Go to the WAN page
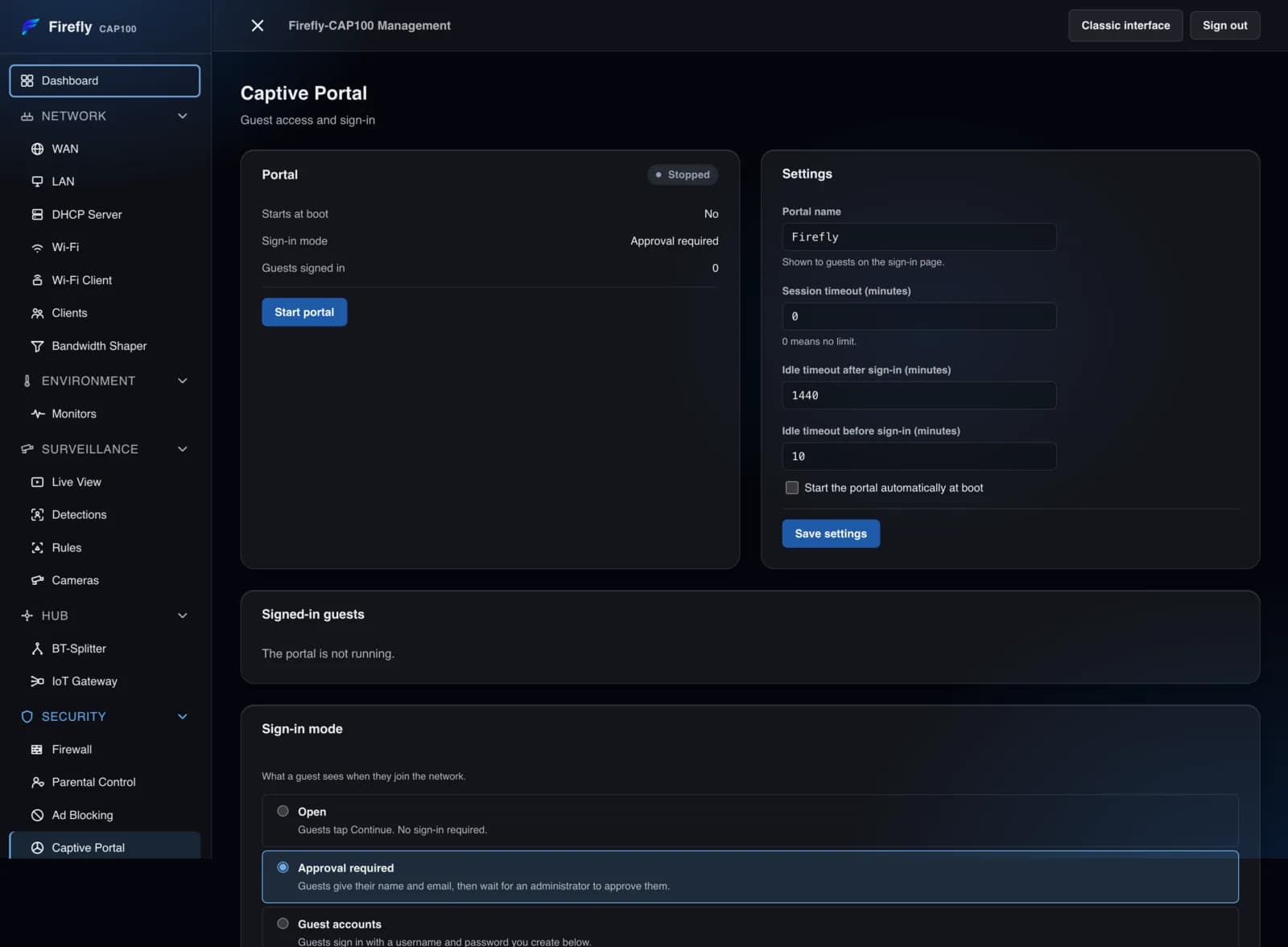This screenshot has width=1288, height=947. [x=105, y=149]
